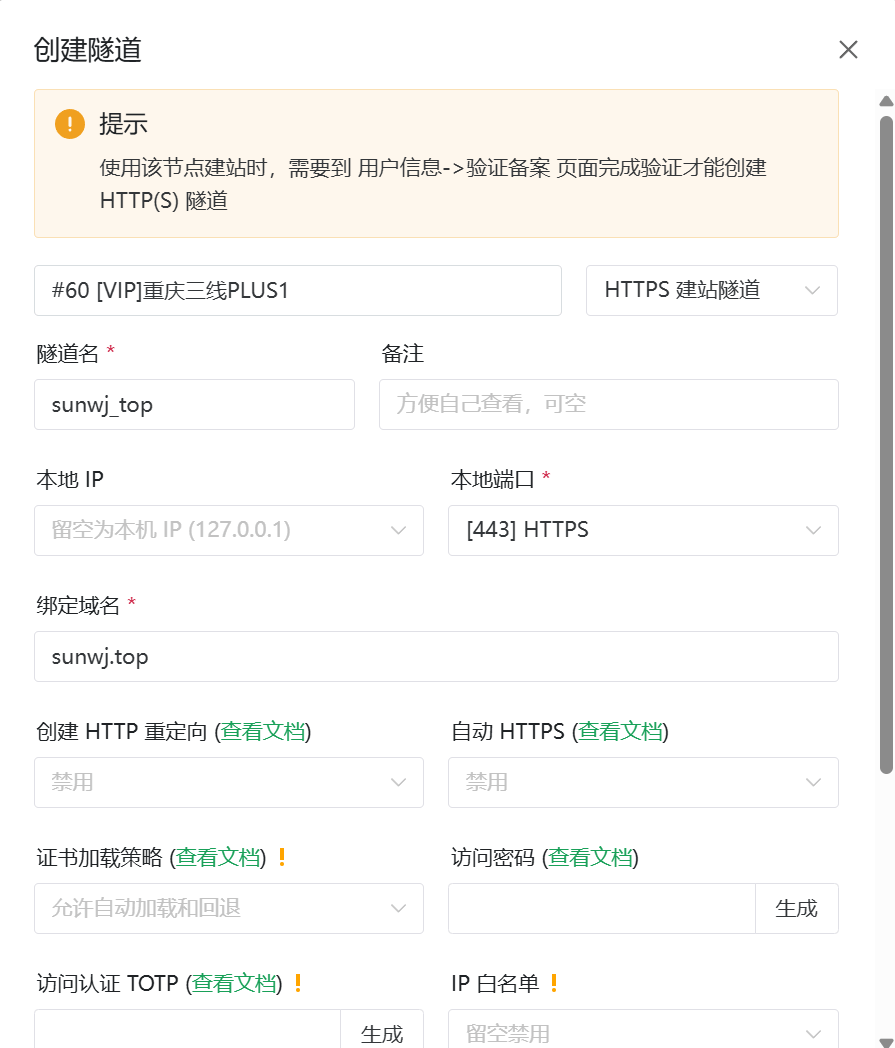Open 查看文档 link for 访问密码
895x1048 pixels.
pyautogui.click(x=590, y=857)
